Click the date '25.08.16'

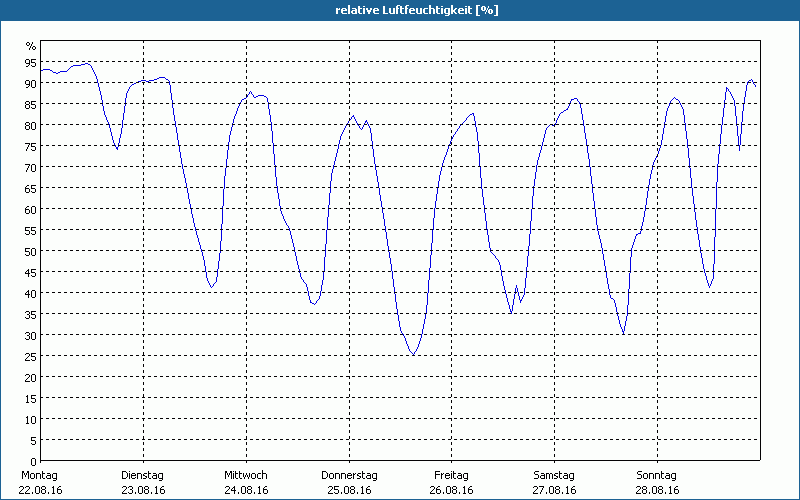tap(349, 490)
